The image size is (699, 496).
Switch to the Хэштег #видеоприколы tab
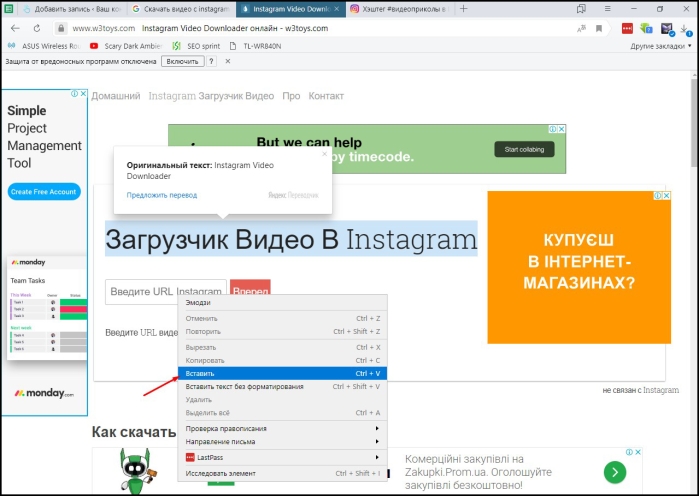[x=399, y=9]
